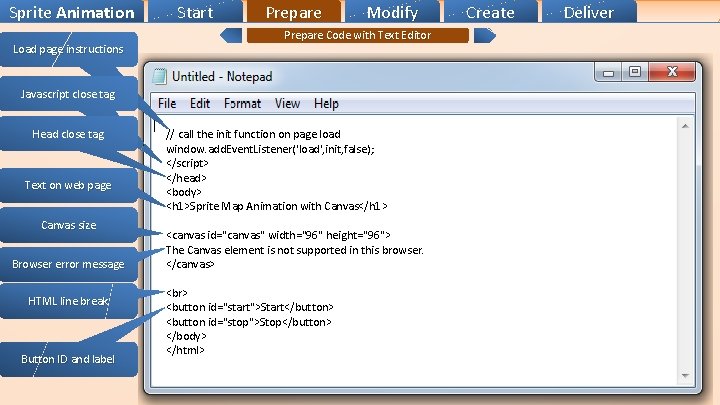Image resolution: width=720 pixels, height=405 pixels.
Task: Click the <br> tag line
Action: (x=177, y=292)
